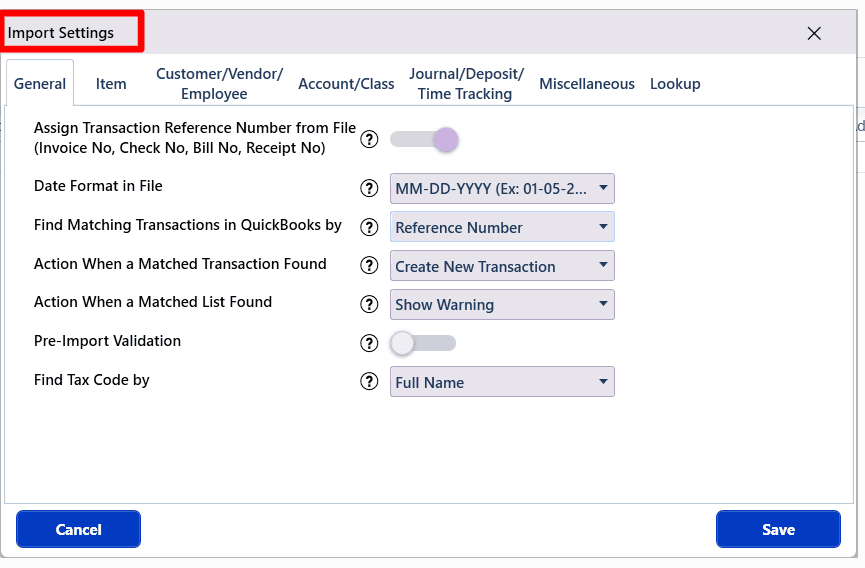Open help for Find Matching Transactions setting
Screen dimensions: 865x568
(x=369, y=227)
